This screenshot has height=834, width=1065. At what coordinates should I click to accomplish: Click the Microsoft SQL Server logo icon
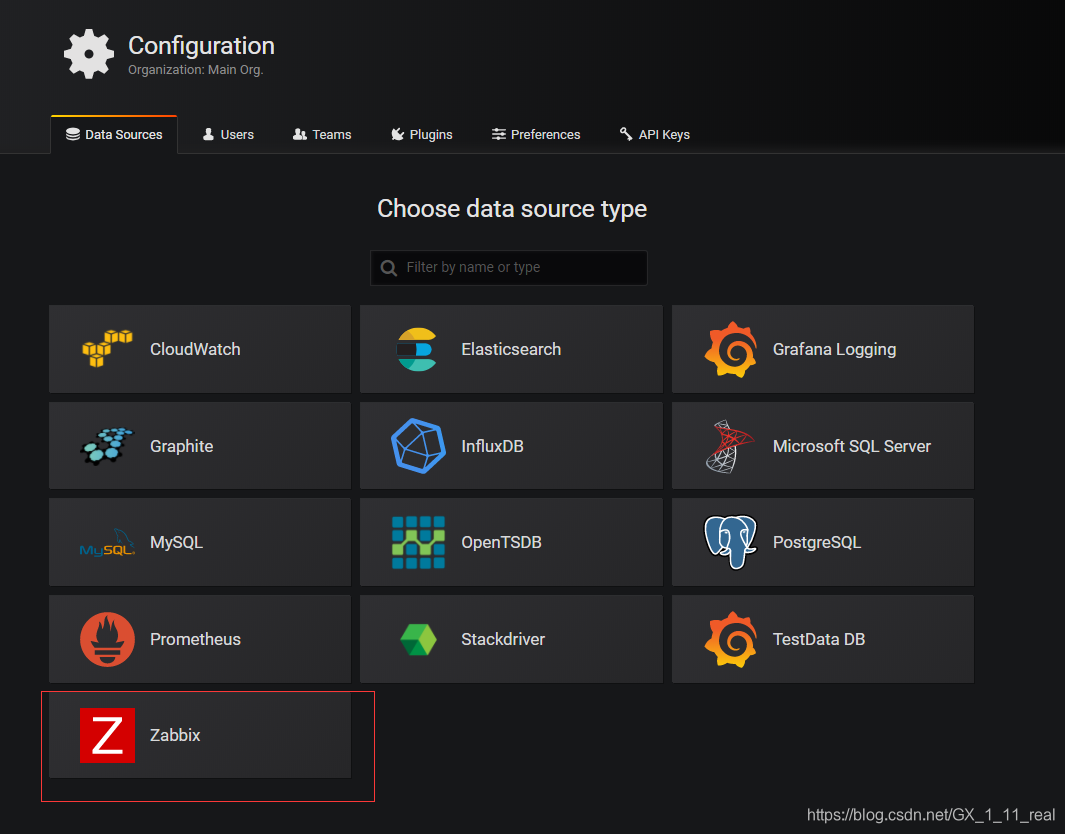point(729,446)
